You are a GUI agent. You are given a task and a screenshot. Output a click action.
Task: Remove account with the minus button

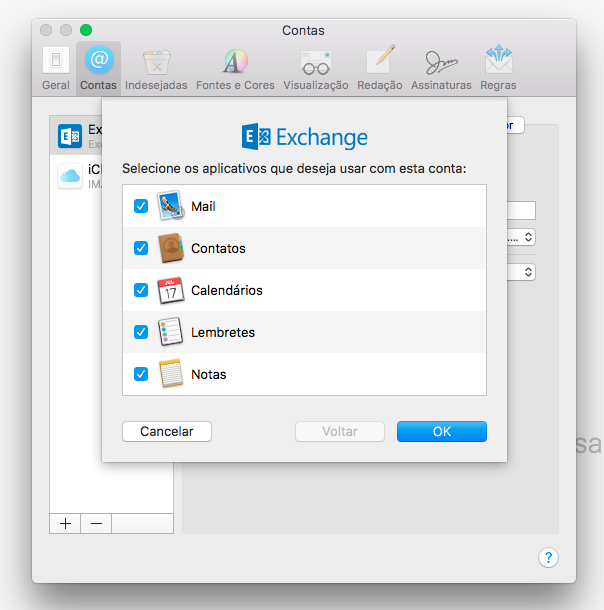click(x=96, y=523)
